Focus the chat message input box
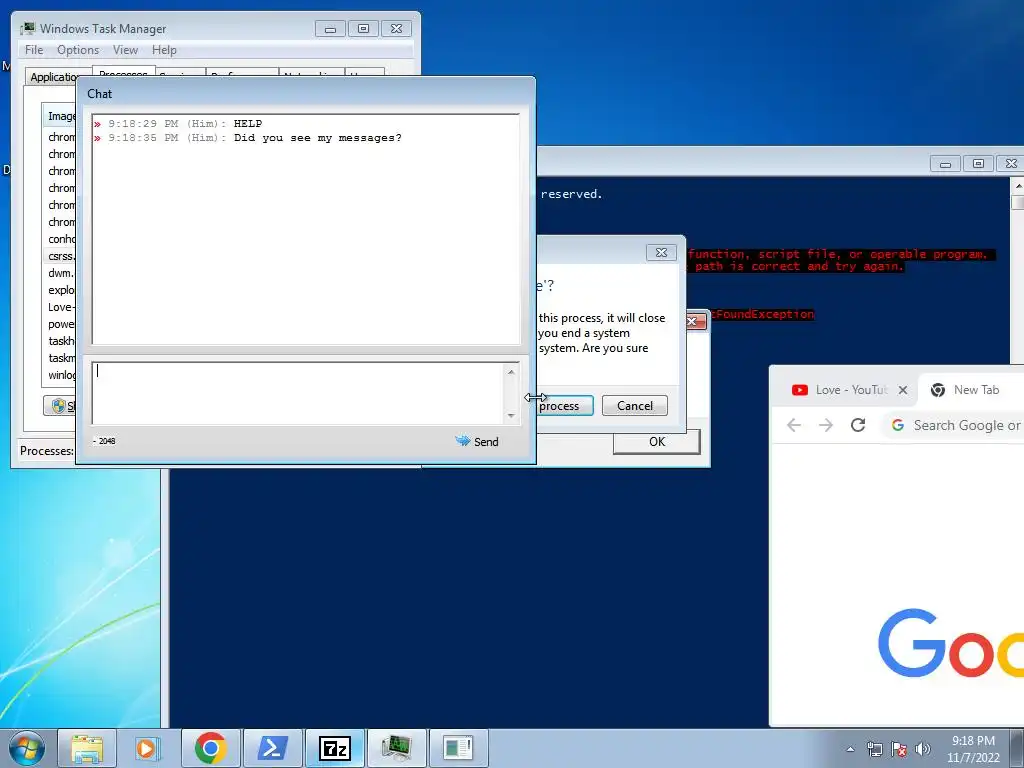The image size is (1024, 768). point(299,394)
